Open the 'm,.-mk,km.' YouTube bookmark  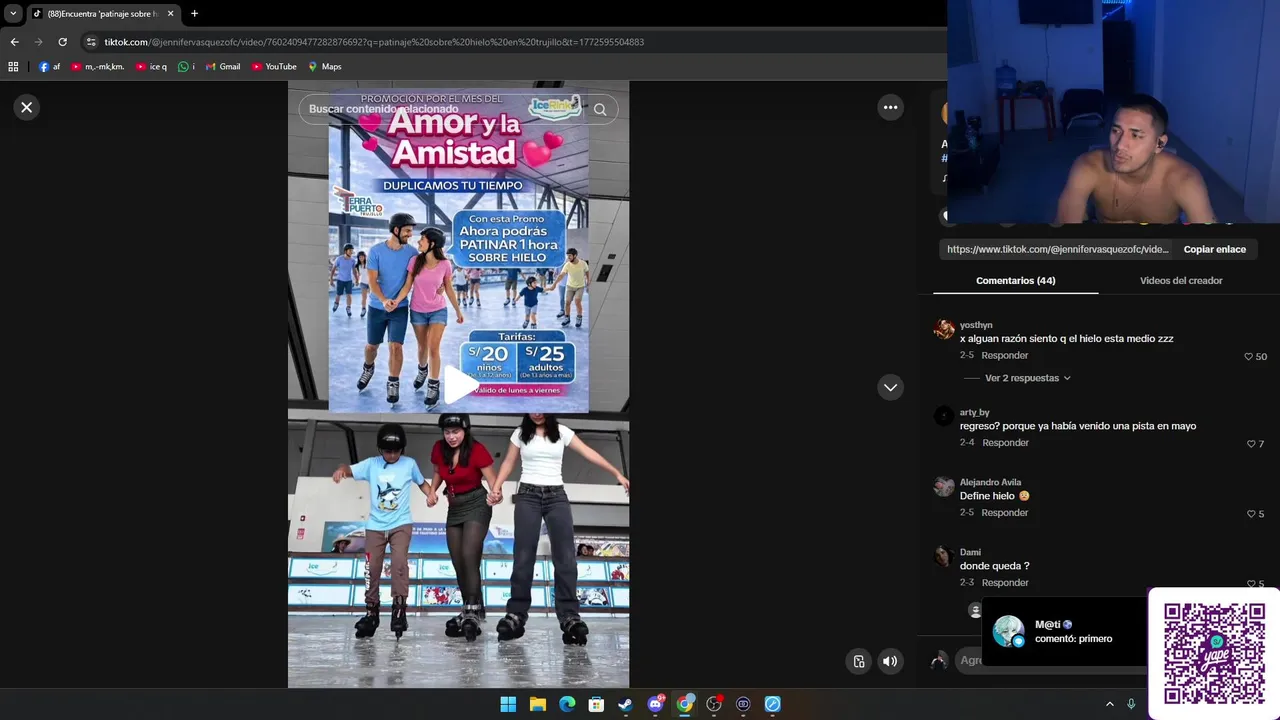[97, 67]
